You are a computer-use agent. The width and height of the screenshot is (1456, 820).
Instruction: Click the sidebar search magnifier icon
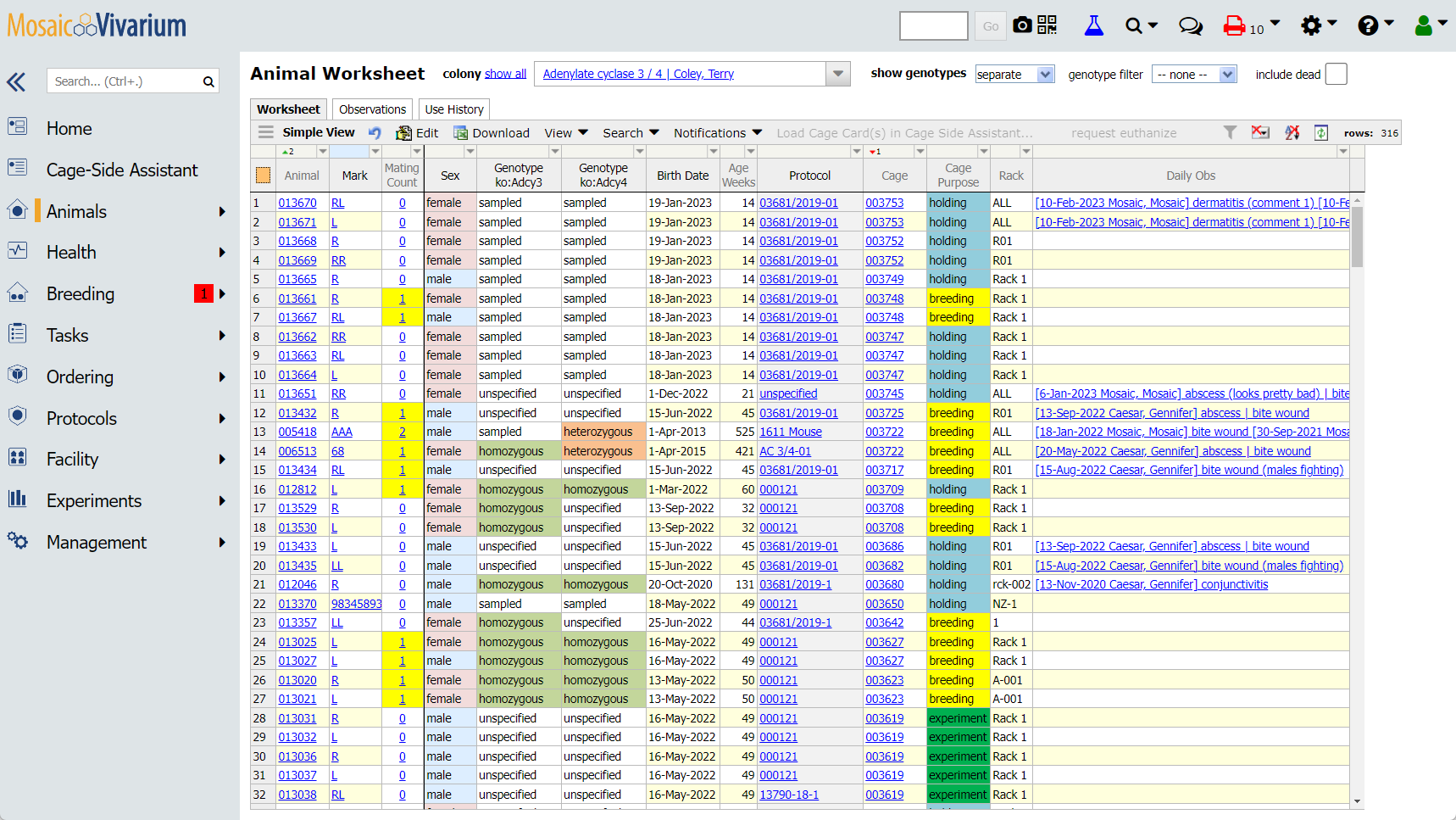[x=208, y=81]
